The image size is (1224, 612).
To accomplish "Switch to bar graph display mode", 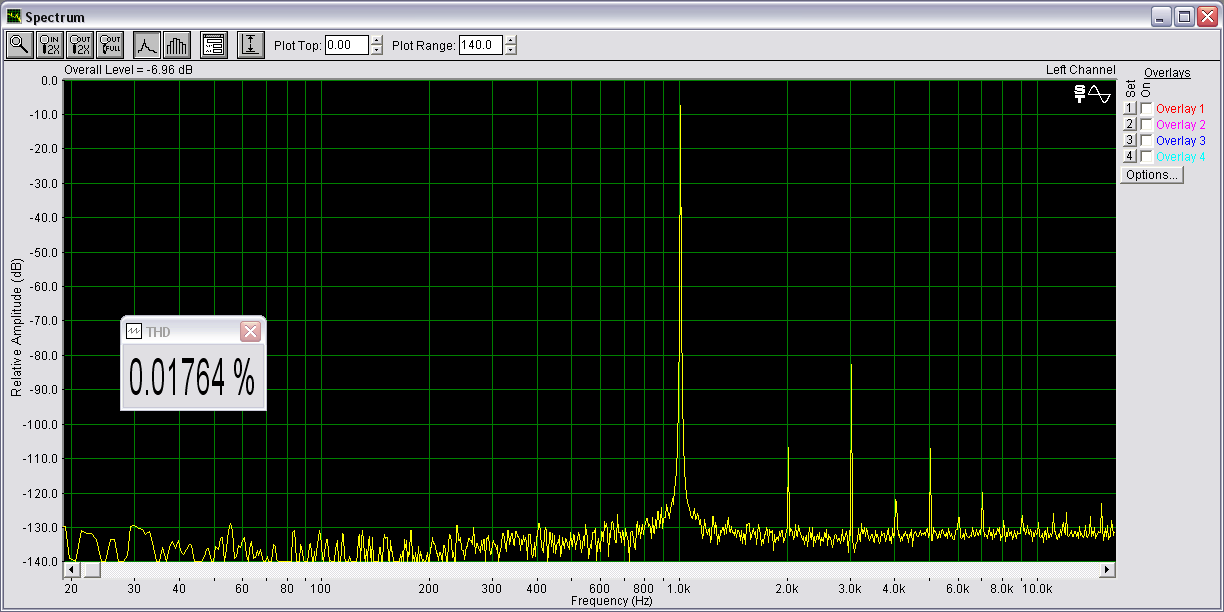I will point(177,45).
